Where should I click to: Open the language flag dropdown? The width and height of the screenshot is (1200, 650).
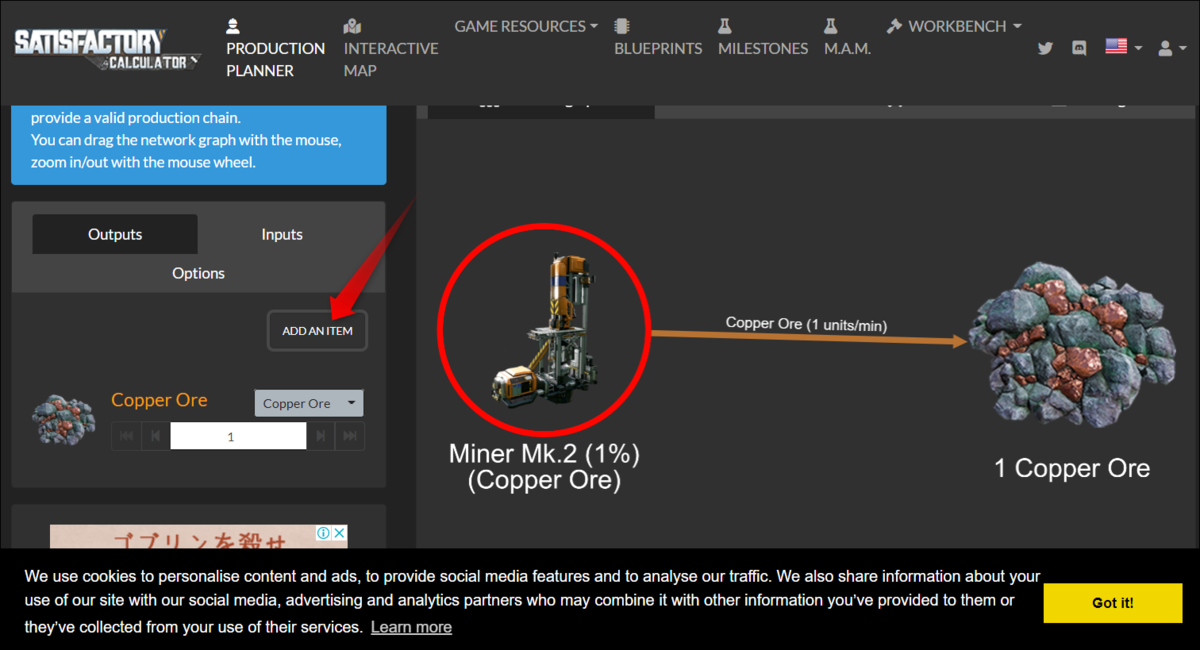coord(1123,47)
